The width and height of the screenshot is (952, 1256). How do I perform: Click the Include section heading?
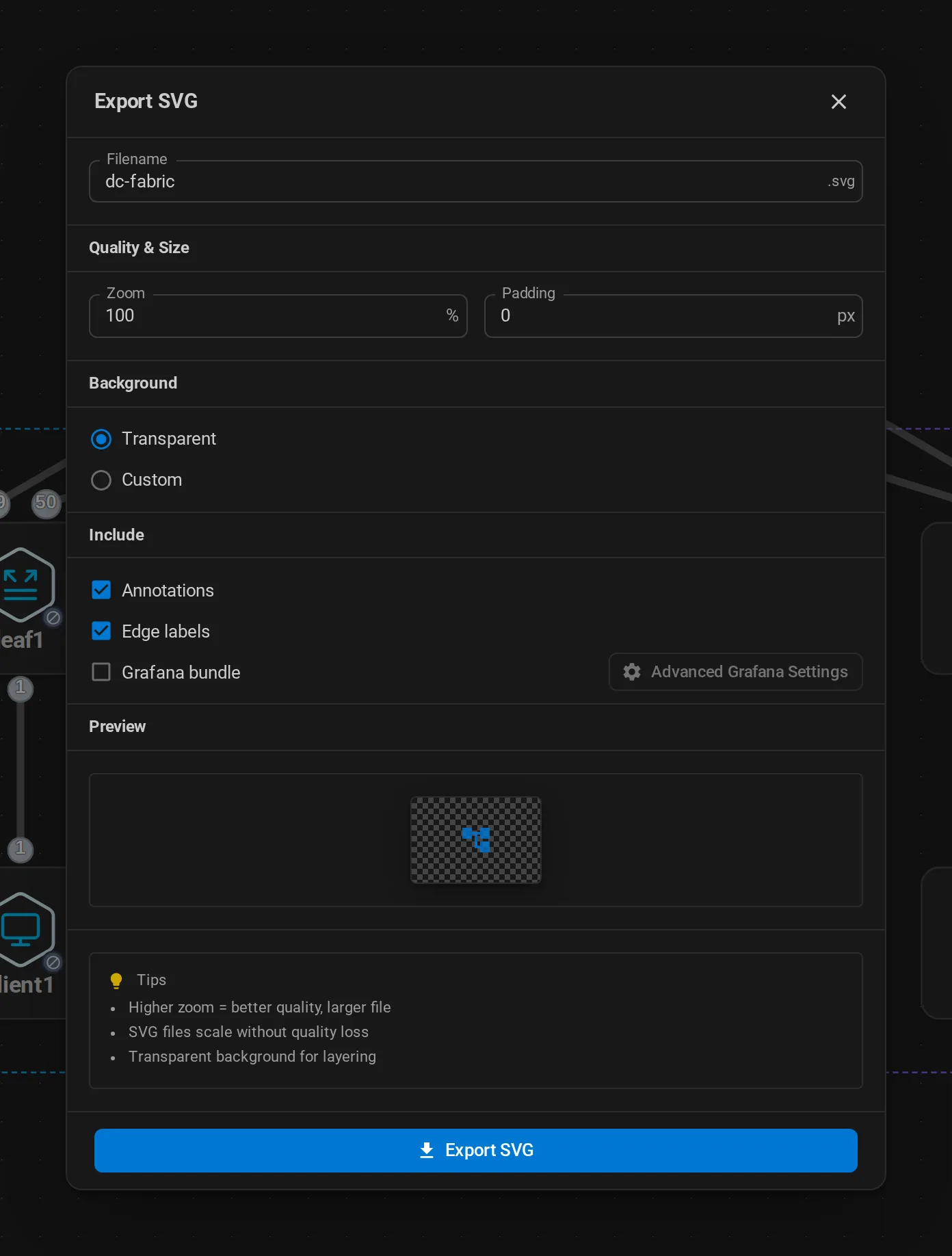tap(116, 535)
